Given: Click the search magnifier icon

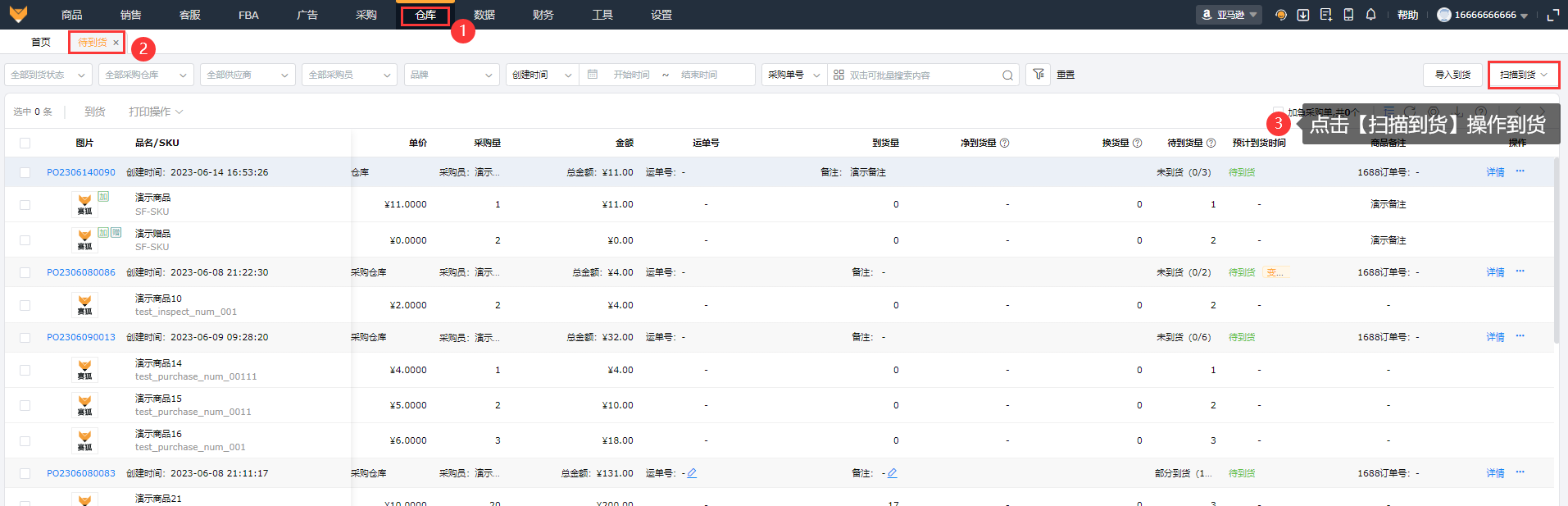Looking at the screenshot, I should click(1007, 75).
